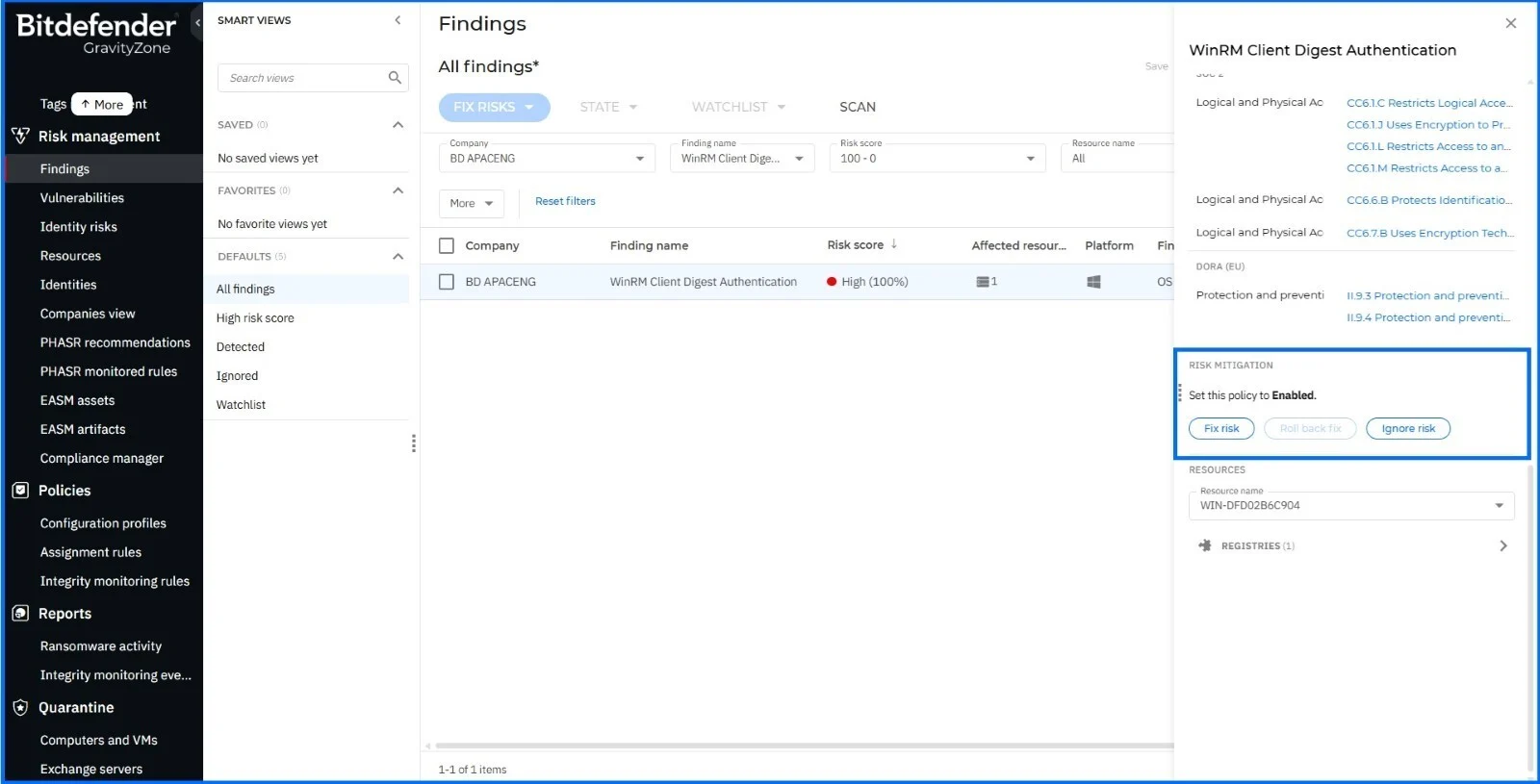Screen dimensions: 1540x784
Task: Click the Quarantine shield icon
Action: click(20, 708)
